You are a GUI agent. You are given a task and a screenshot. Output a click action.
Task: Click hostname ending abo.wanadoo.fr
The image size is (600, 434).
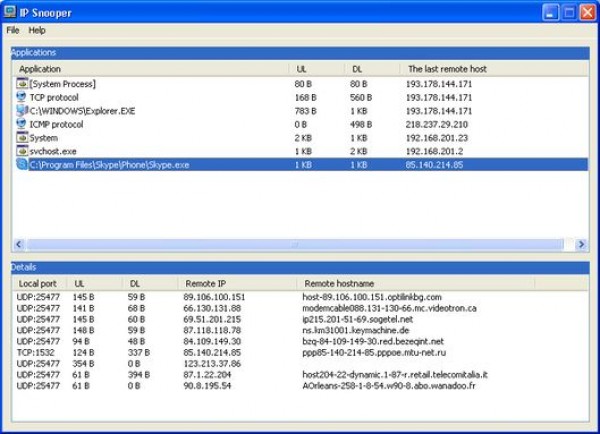[x=389, y=386]
